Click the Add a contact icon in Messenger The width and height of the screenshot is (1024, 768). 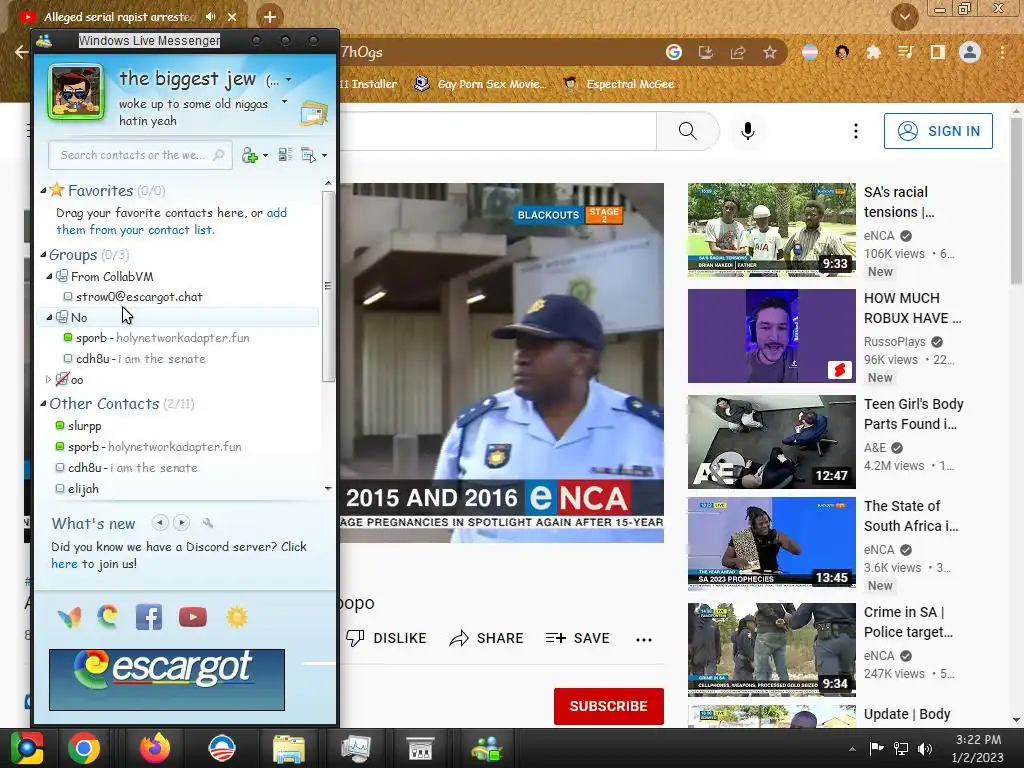[249, 155]
